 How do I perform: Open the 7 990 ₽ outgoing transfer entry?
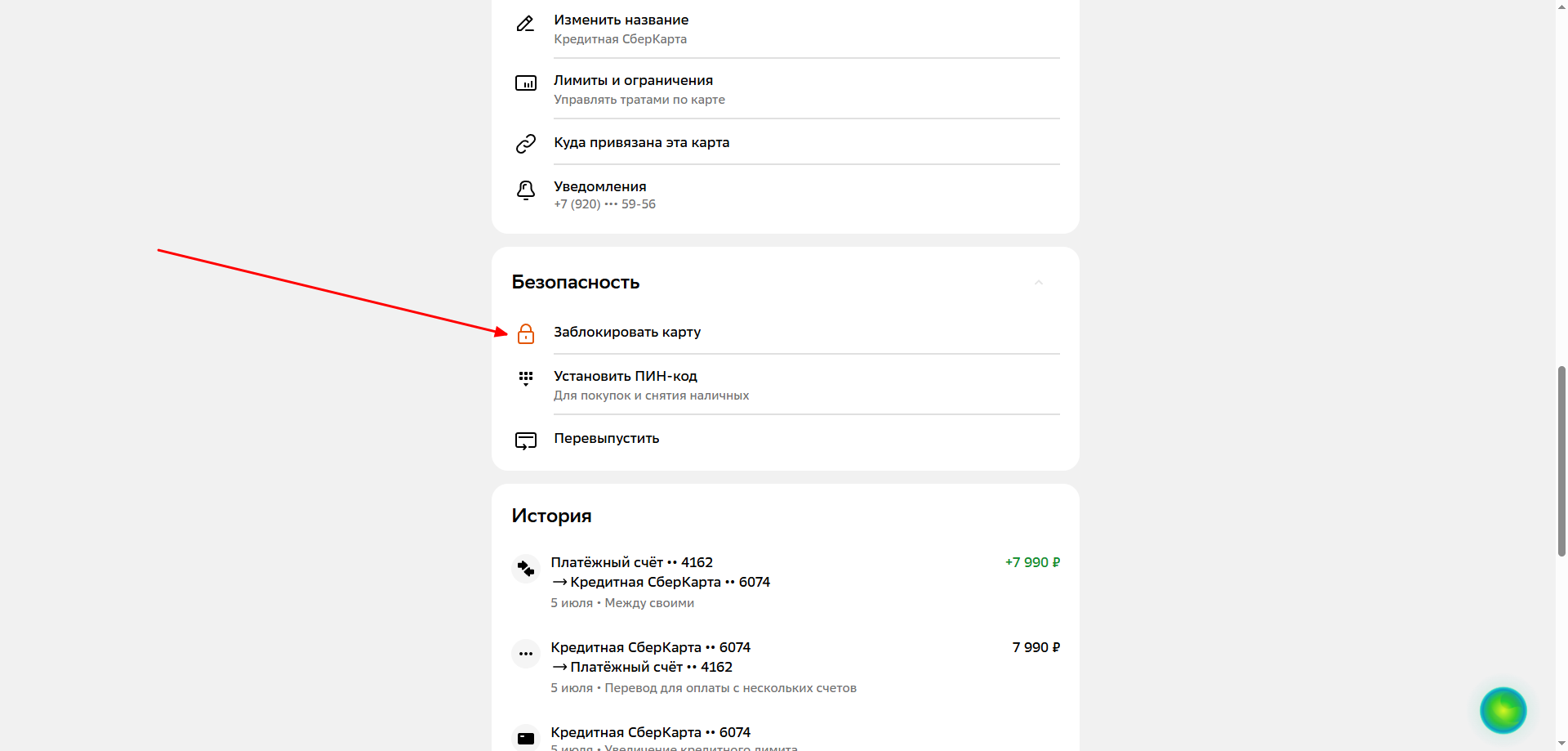tap(1036, 648)
